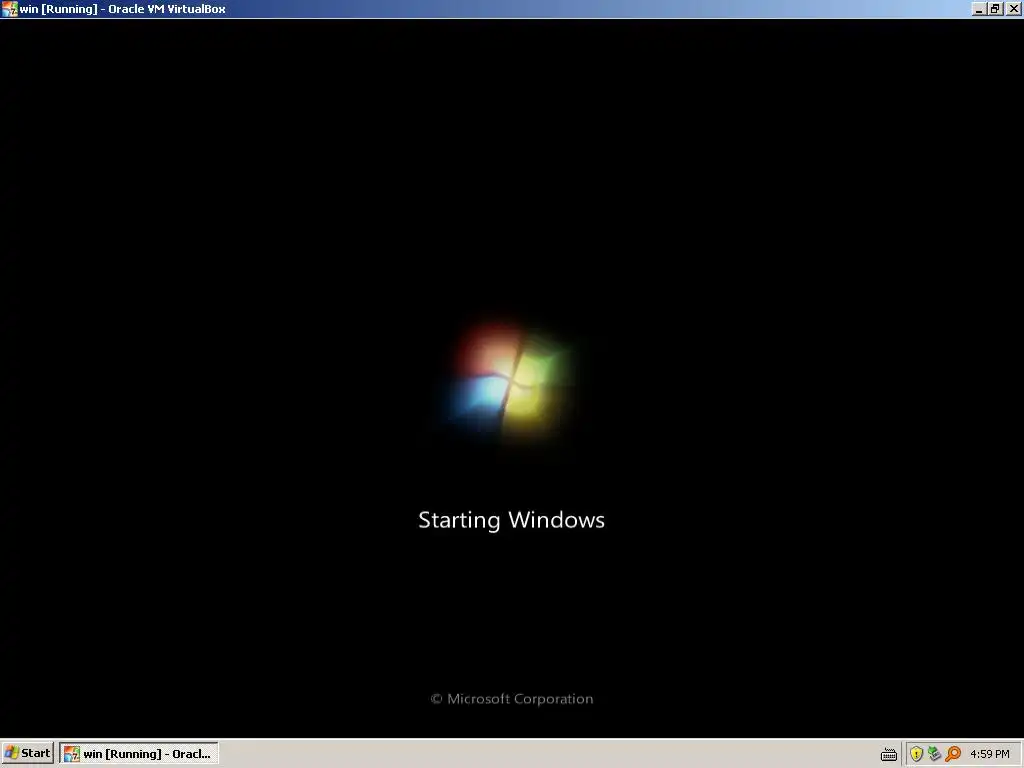Click the window title bar text
Viewport: 1024px width, 768px height.
point(122,9)
